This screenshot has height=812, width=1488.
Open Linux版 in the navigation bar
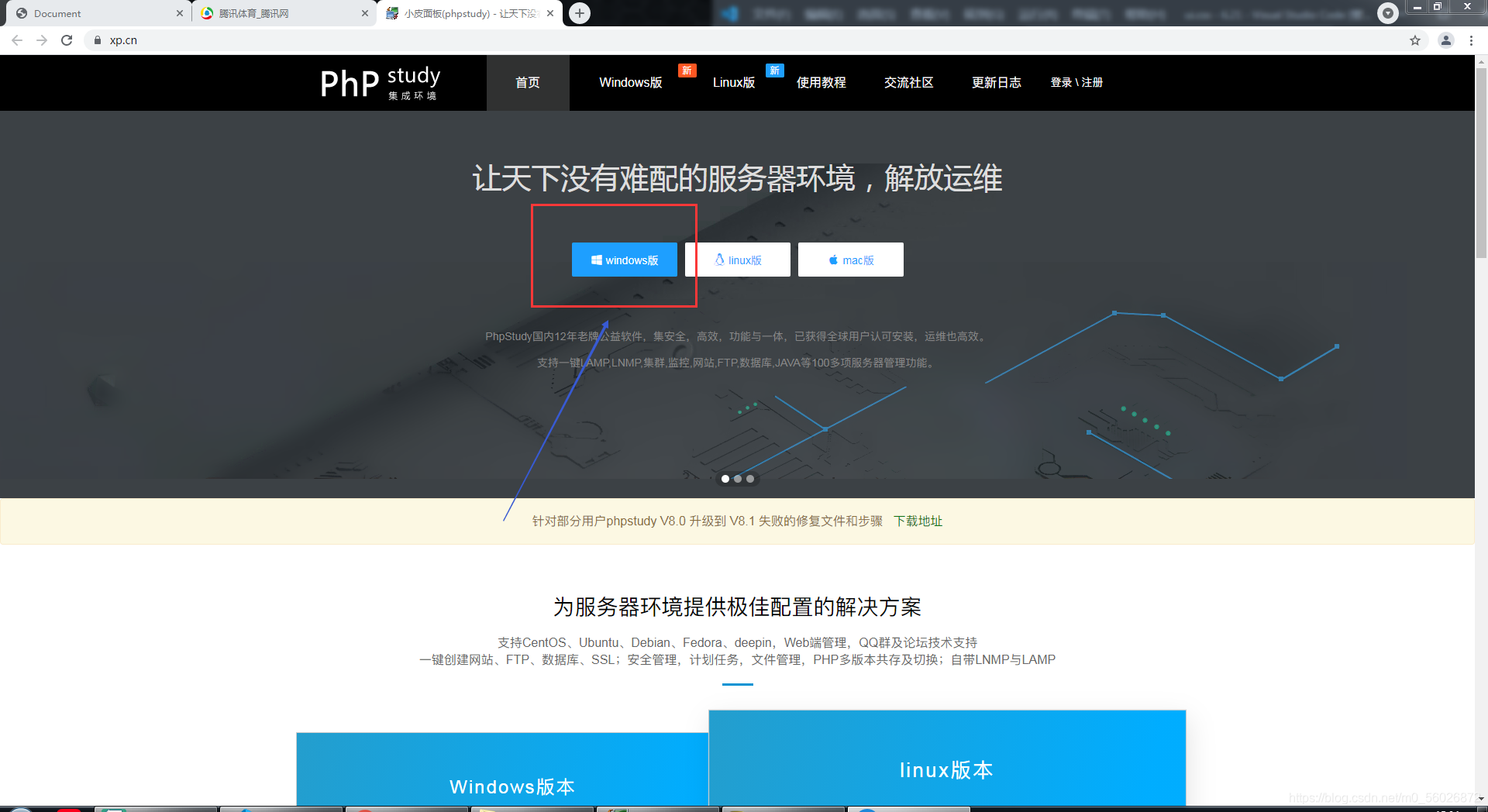(734, 83)
